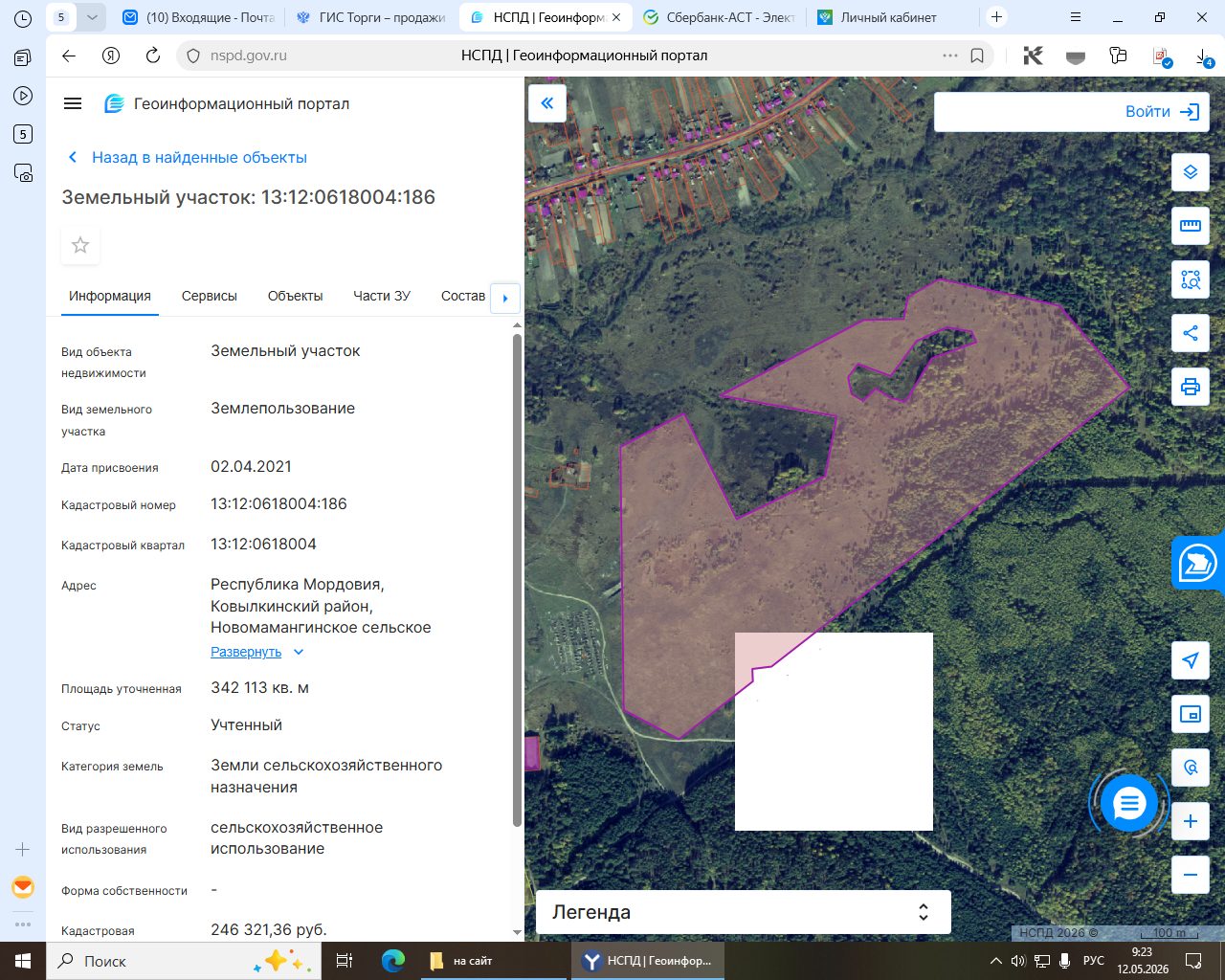Zoom out with the minus button

tap(1191, 875)
